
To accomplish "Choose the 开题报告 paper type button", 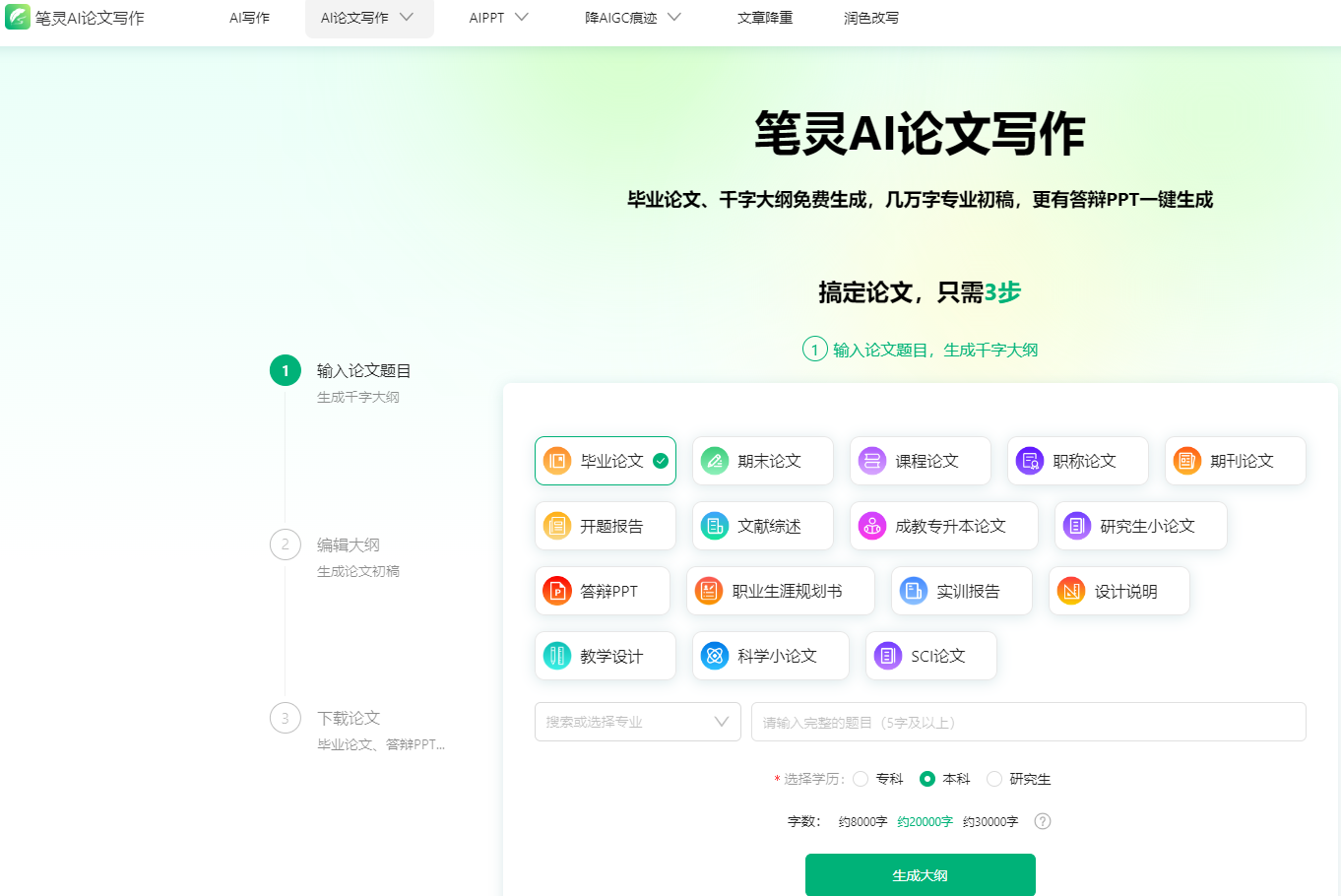I will (x=606, y=526).
